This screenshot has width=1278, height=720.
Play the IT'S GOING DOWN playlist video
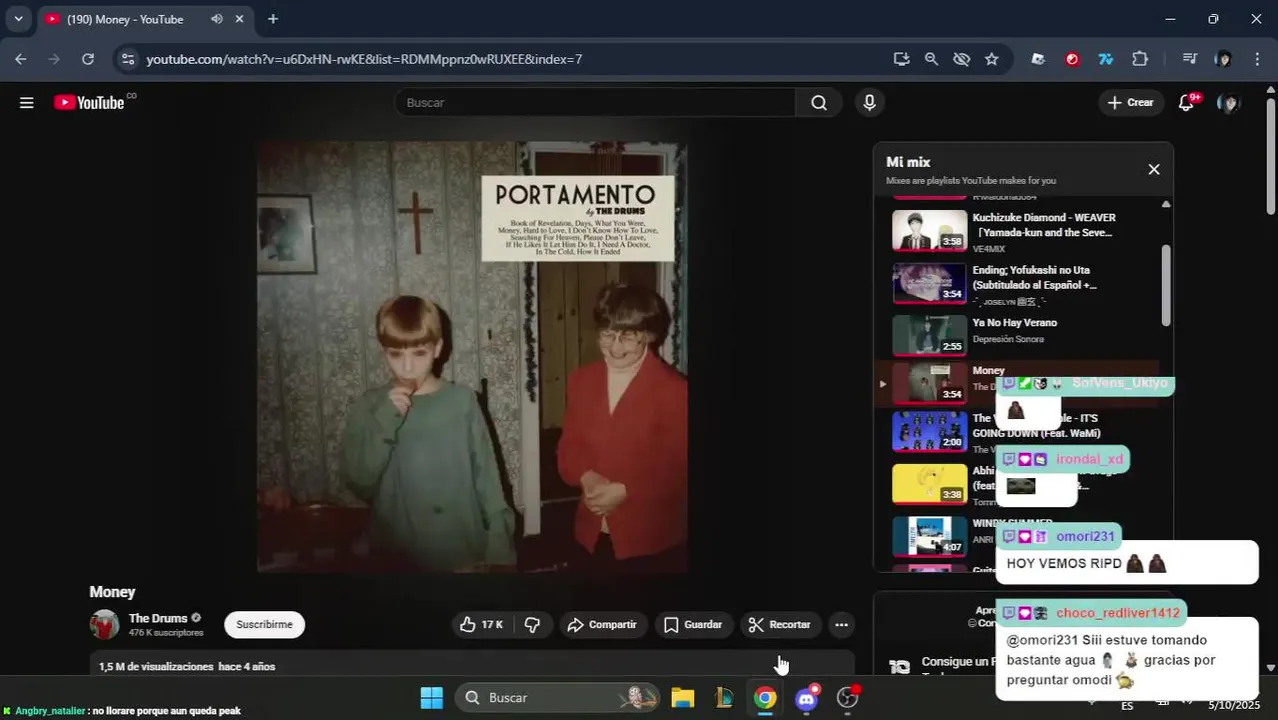click(x=930, y=431)
